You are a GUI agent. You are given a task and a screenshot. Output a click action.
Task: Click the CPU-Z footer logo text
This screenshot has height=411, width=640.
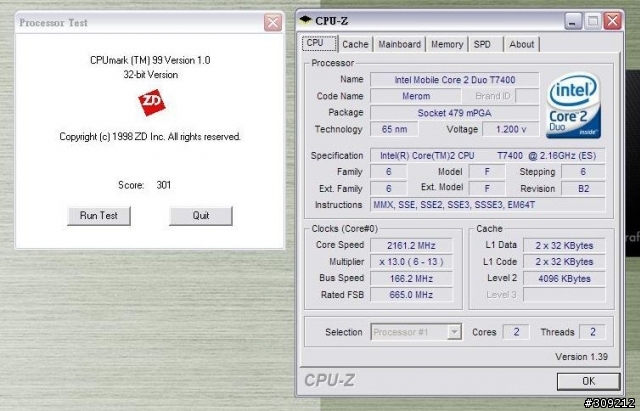(329, 380)
